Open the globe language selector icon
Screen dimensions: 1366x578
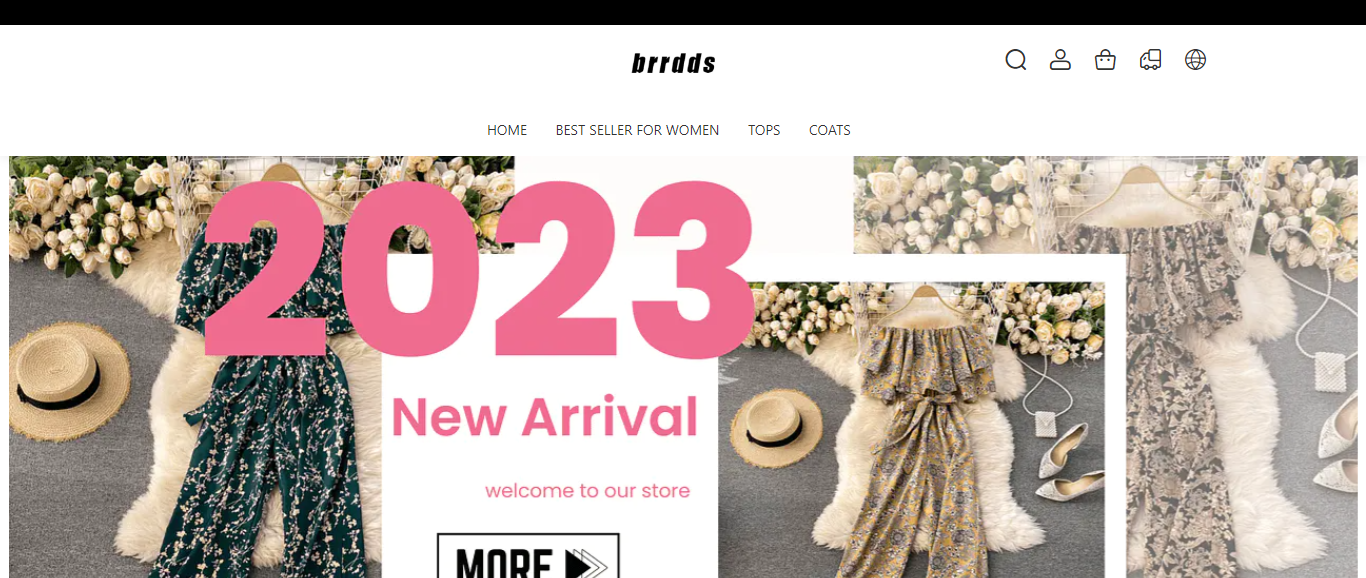tap(1195, 60)
